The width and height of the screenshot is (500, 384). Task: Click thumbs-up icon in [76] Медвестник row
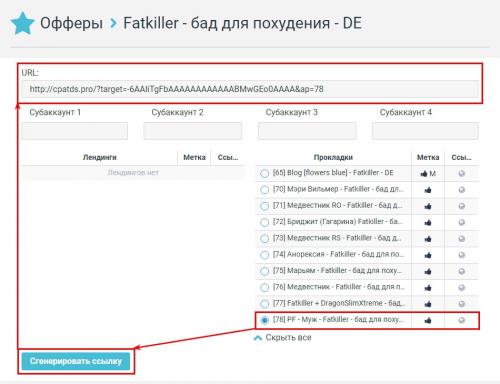(428, 288)
